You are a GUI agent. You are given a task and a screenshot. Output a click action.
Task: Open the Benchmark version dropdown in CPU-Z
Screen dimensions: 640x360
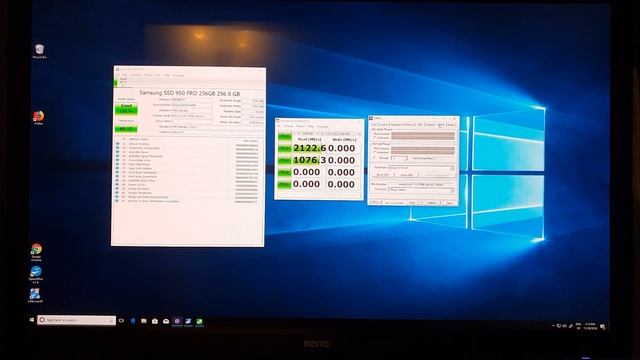point(420,167)
